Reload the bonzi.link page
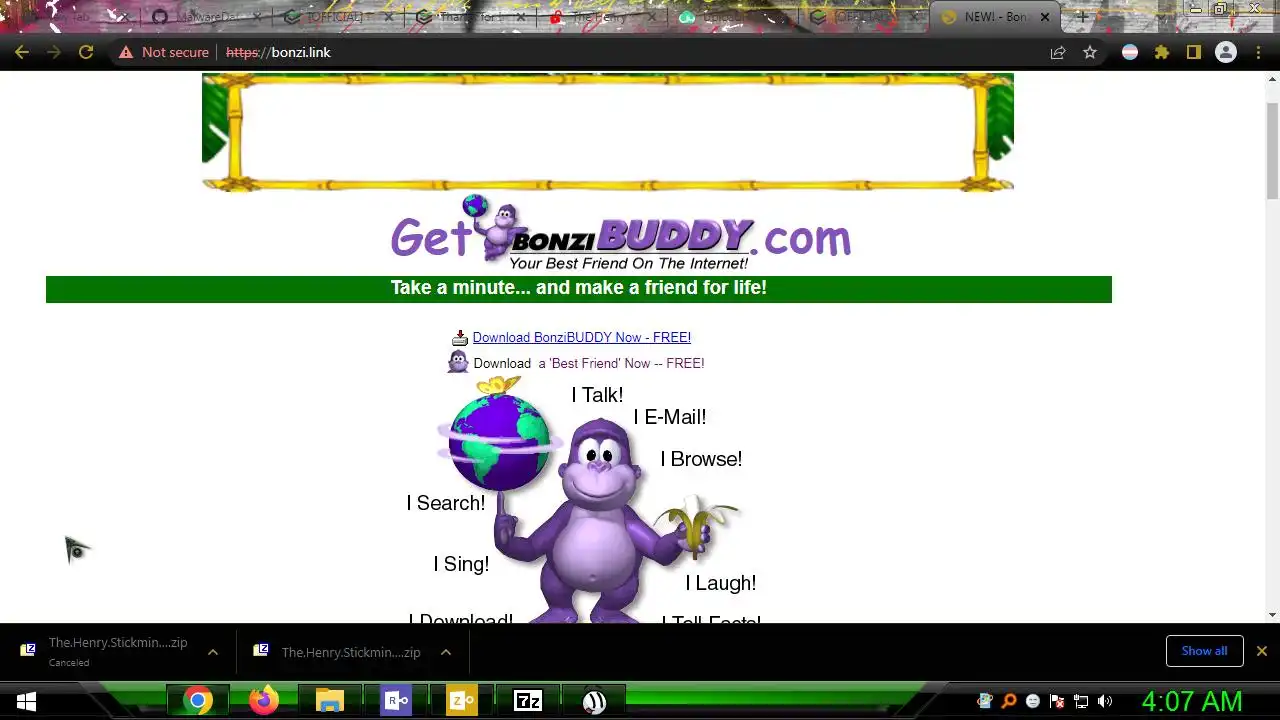 tap(86, 52)
